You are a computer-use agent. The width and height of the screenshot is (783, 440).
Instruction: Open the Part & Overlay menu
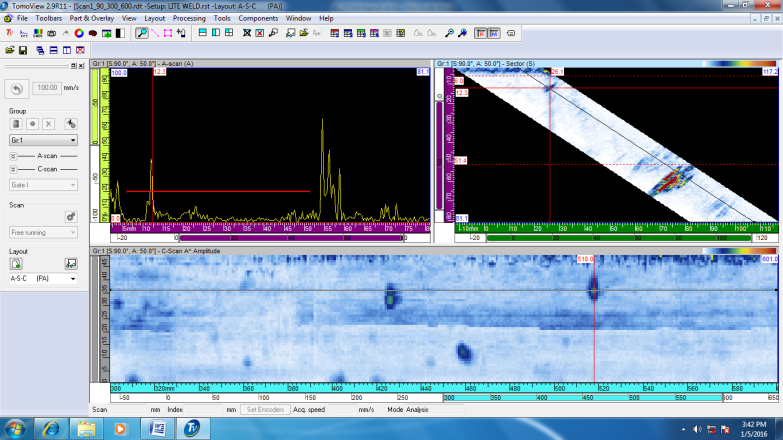(x=90, y=18)
